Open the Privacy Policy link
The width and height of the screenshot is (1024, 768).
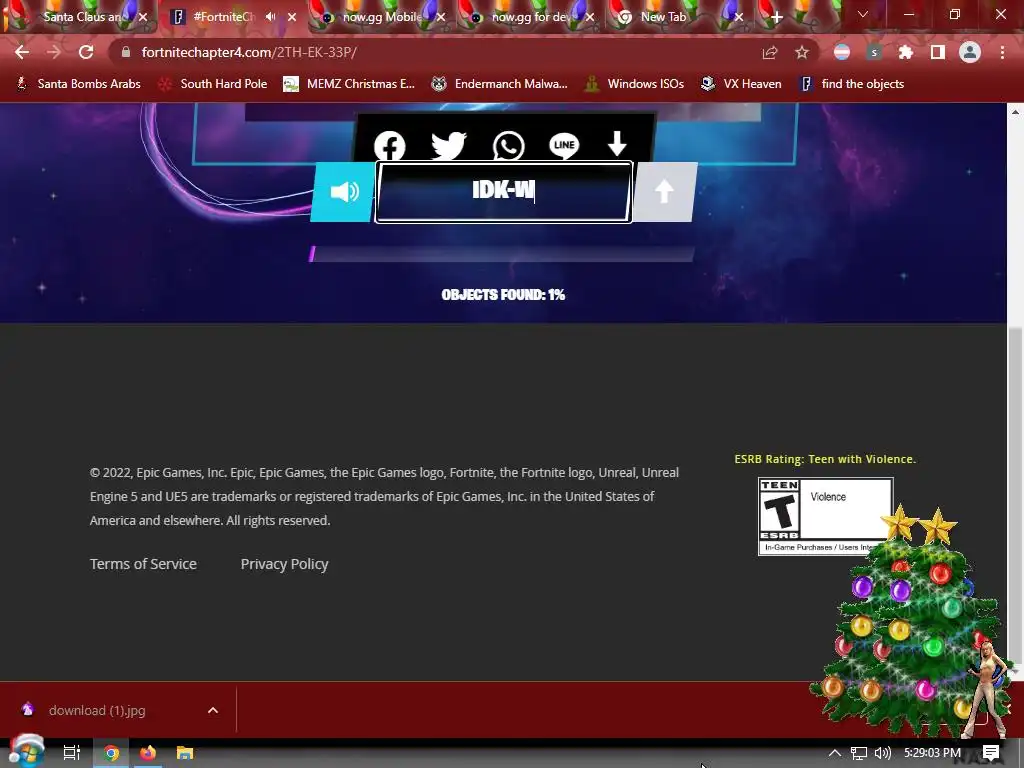point(284,564)
